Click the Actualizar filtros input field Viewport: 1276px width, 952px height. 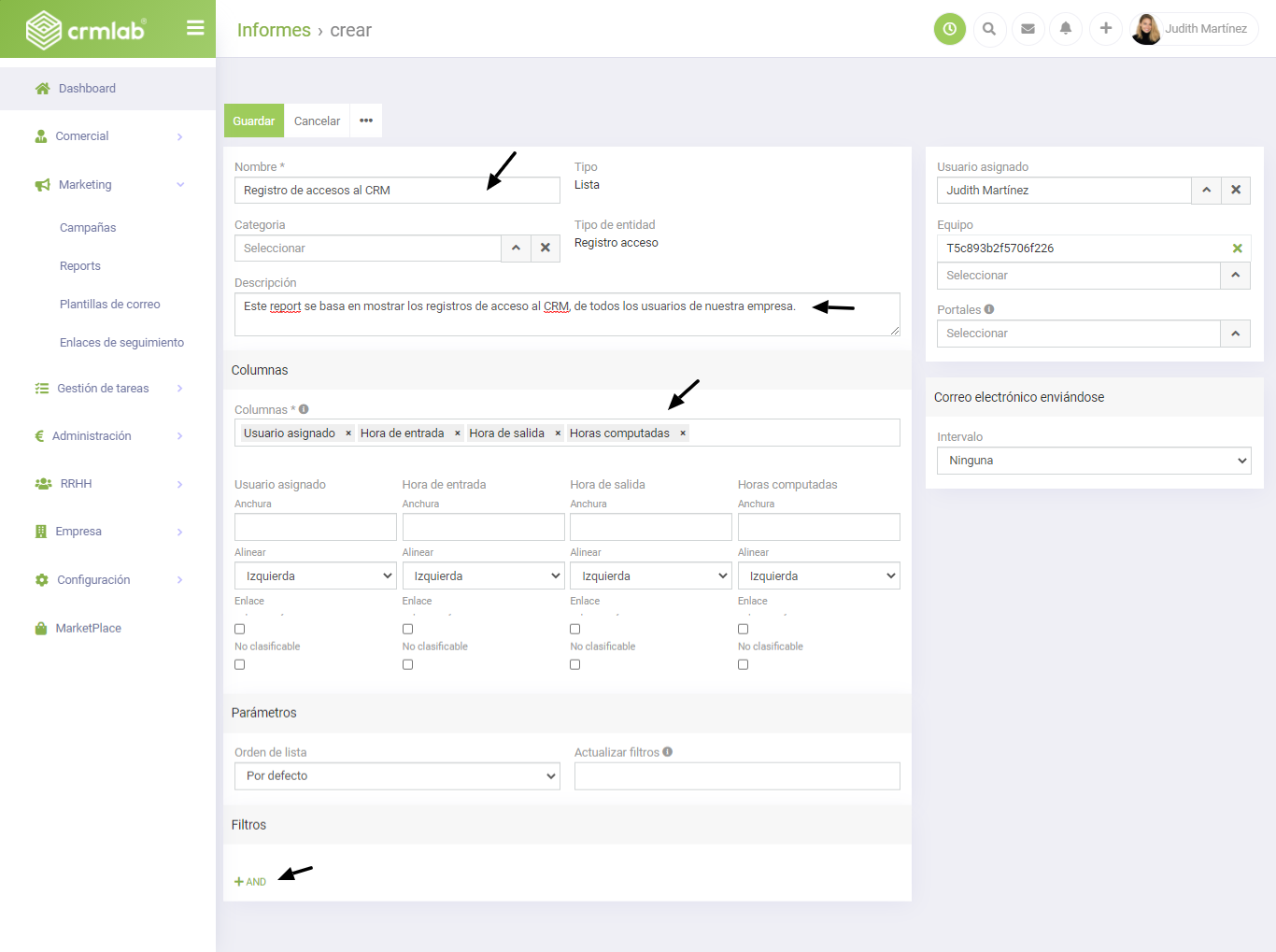pos(737,776)
